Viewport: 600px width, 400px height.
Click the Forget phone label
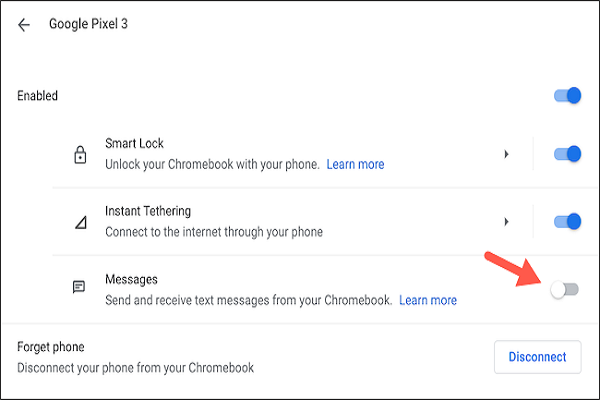[51, 347]
